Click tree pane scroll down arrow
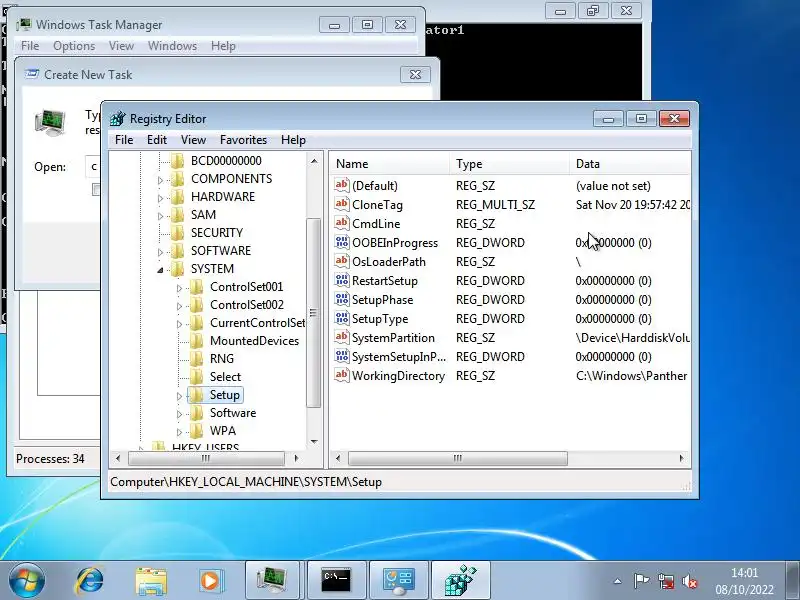Viewport: 800px width, 600px height. tap(314, 441)
